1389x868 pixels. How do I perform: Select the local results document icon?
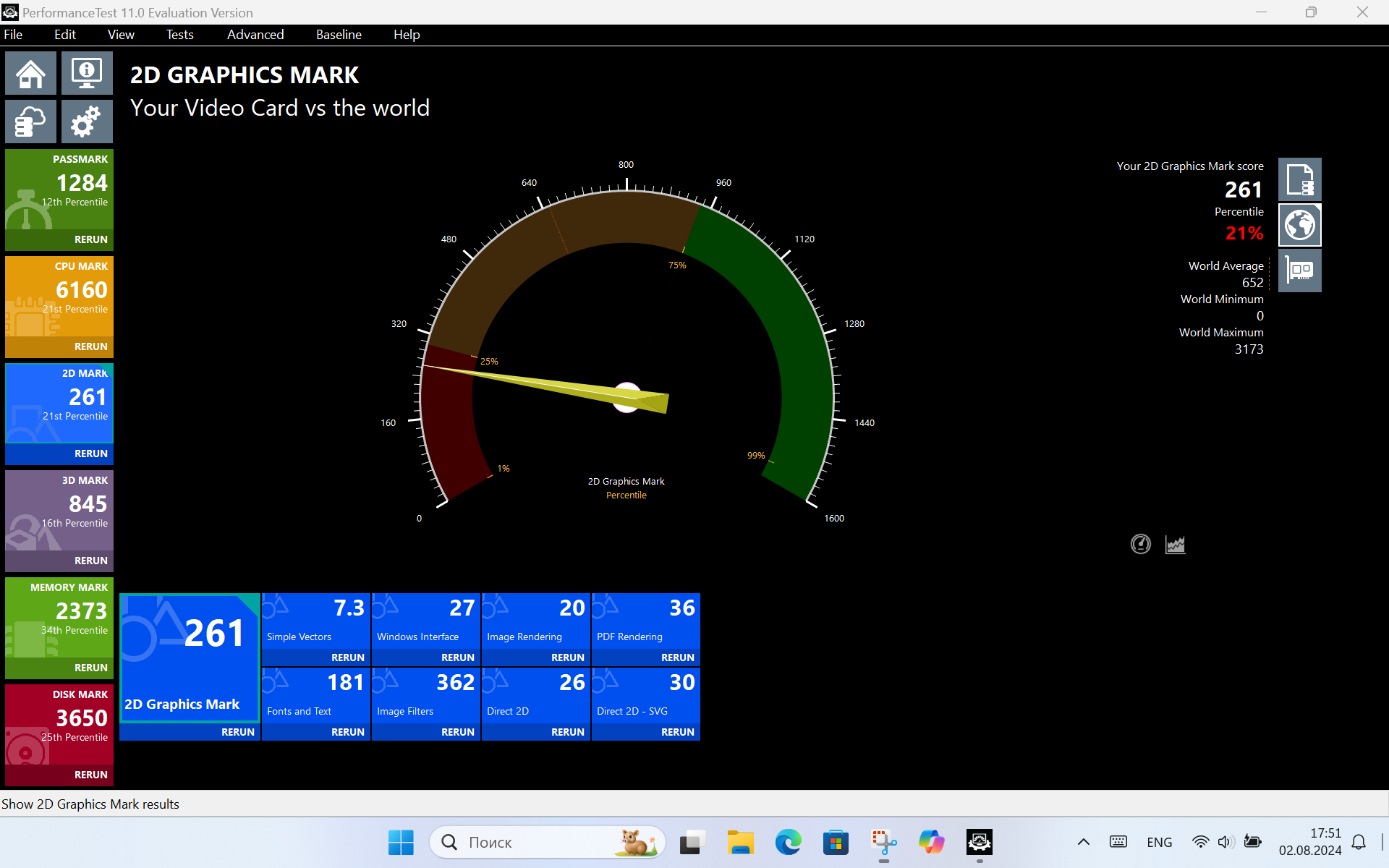[x=1299, y=179]
